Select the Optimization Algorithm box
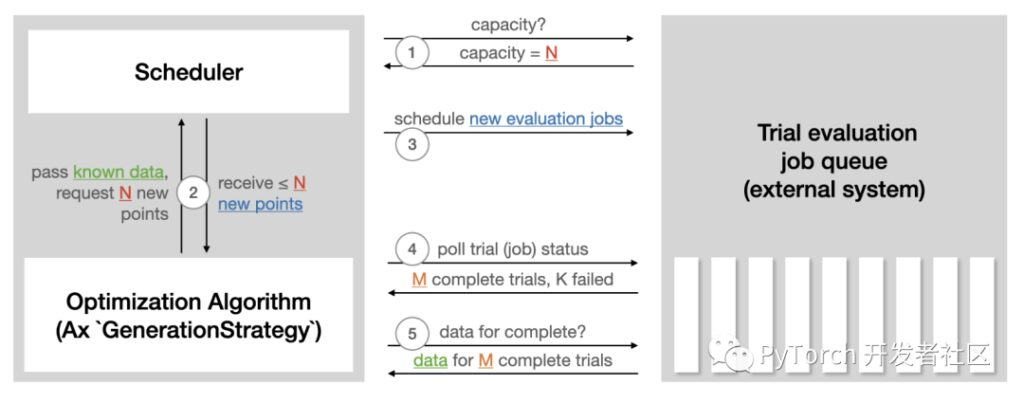 pyautogui.click(x=188, y=314)
